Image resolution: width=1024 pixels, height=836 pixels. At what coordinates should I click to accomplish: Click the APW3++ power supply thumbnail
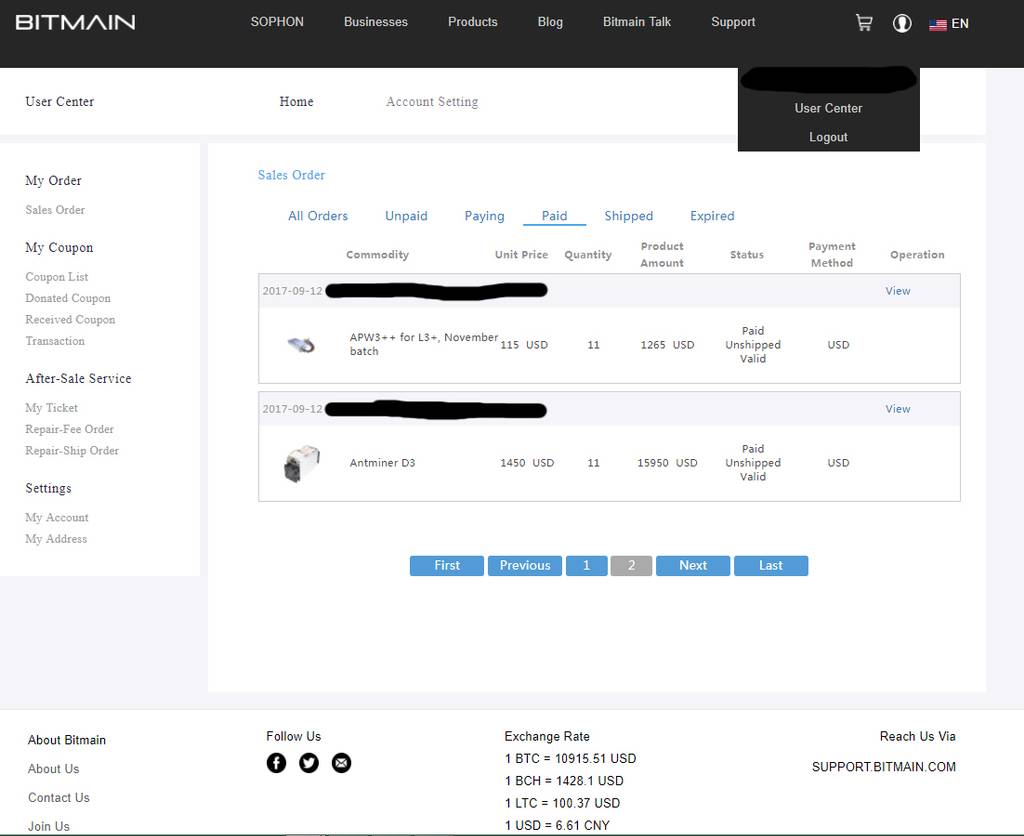pos(301,344)
